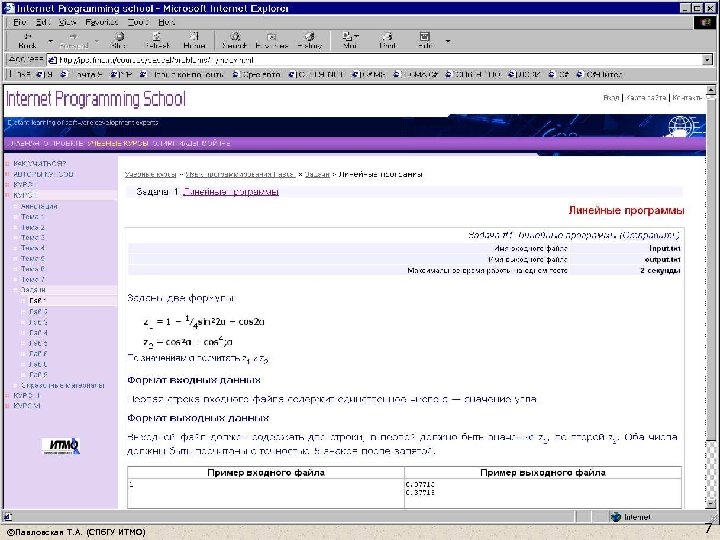Show the History pane from toolbar

click(310, 40)
